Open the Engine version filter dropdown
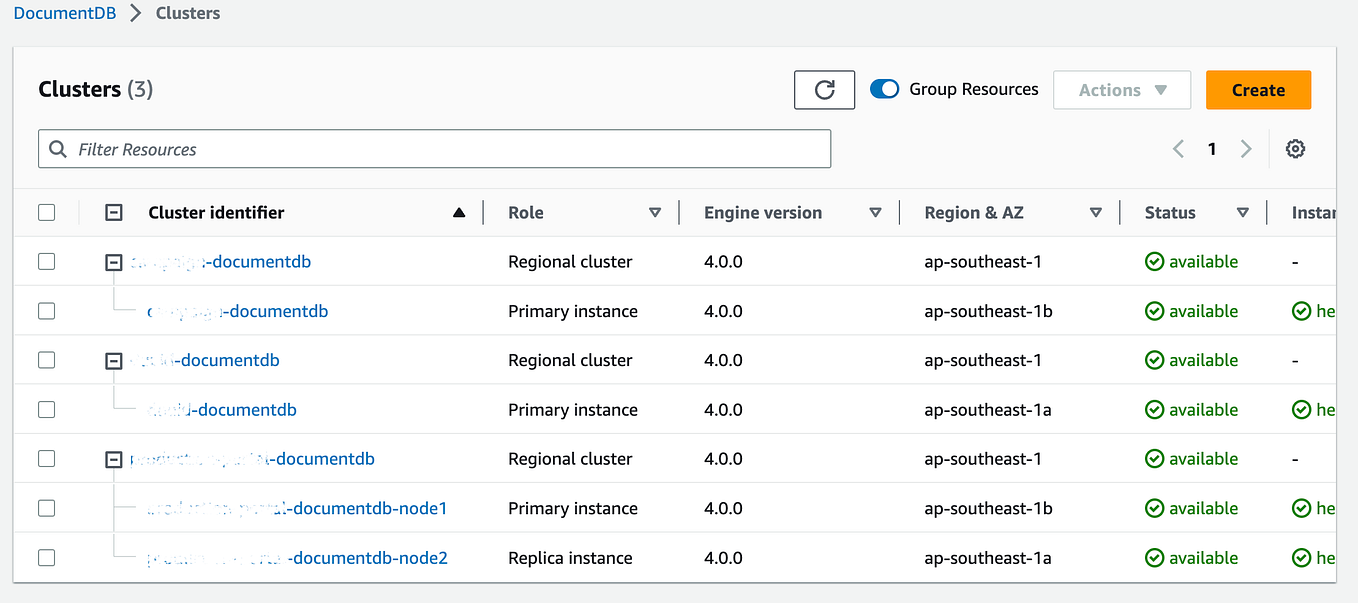Image resolution: width=1358 pixels, height=603 pixels. coord(875,212)
